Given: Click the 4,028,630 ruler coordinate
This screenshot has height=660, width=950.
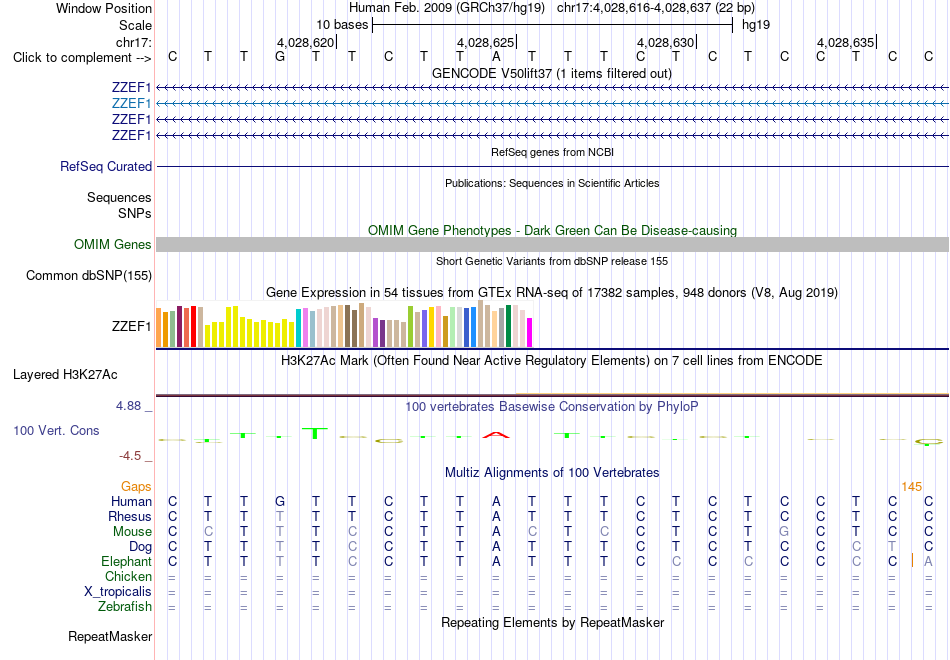Looking at the screenshot, I should click(x=665, y=42).
